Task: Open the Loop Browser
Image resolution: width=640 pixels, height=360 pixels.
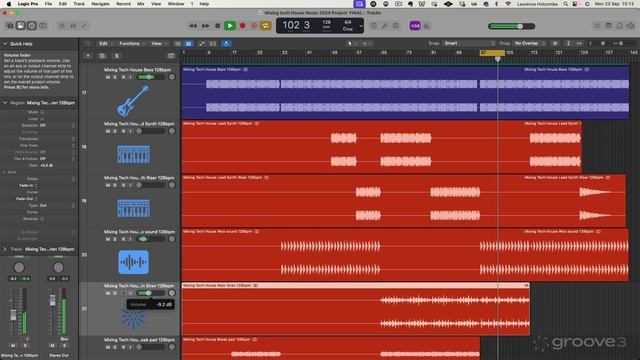Action: [x=619, y=26]
